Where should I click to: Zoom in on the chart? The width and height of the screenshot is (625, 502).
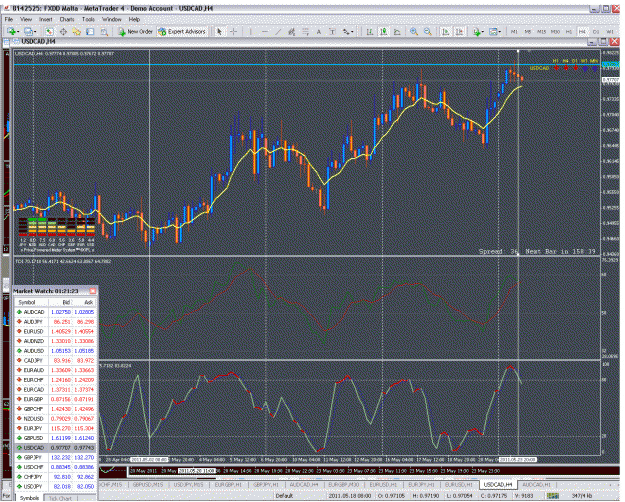(414, 31)
